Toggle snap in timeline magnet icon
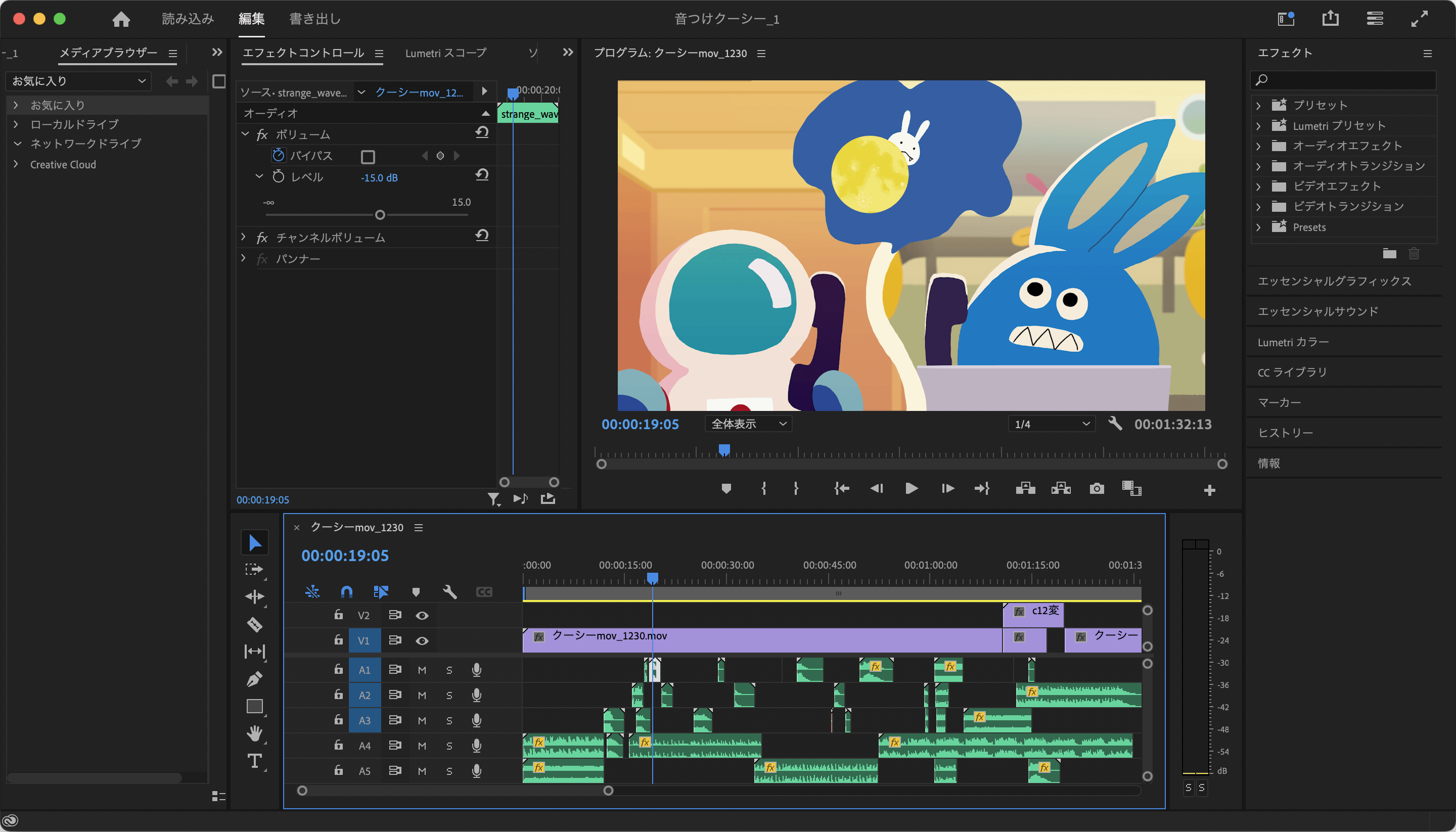Image resolution: width=1456 pixels, height=832 pixels. 346,591
